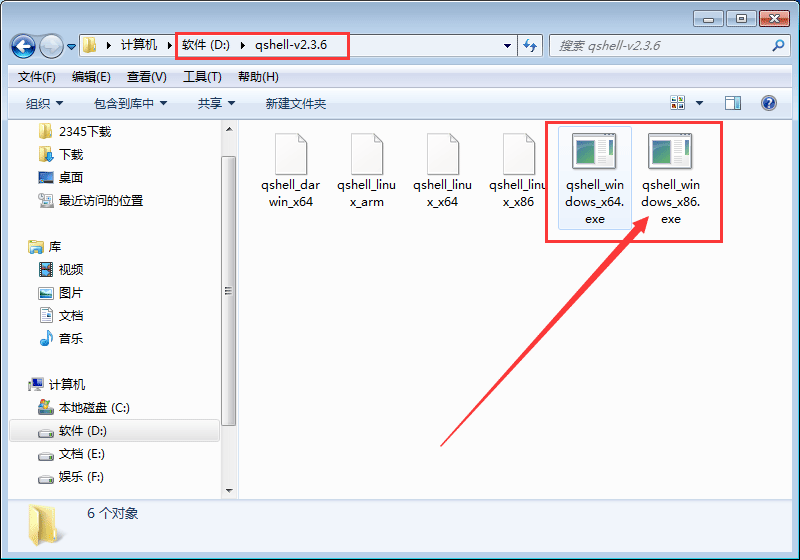This screenshot has height=560, width=800.
Task: Open the 查看(V) menu
Action: 146,77
